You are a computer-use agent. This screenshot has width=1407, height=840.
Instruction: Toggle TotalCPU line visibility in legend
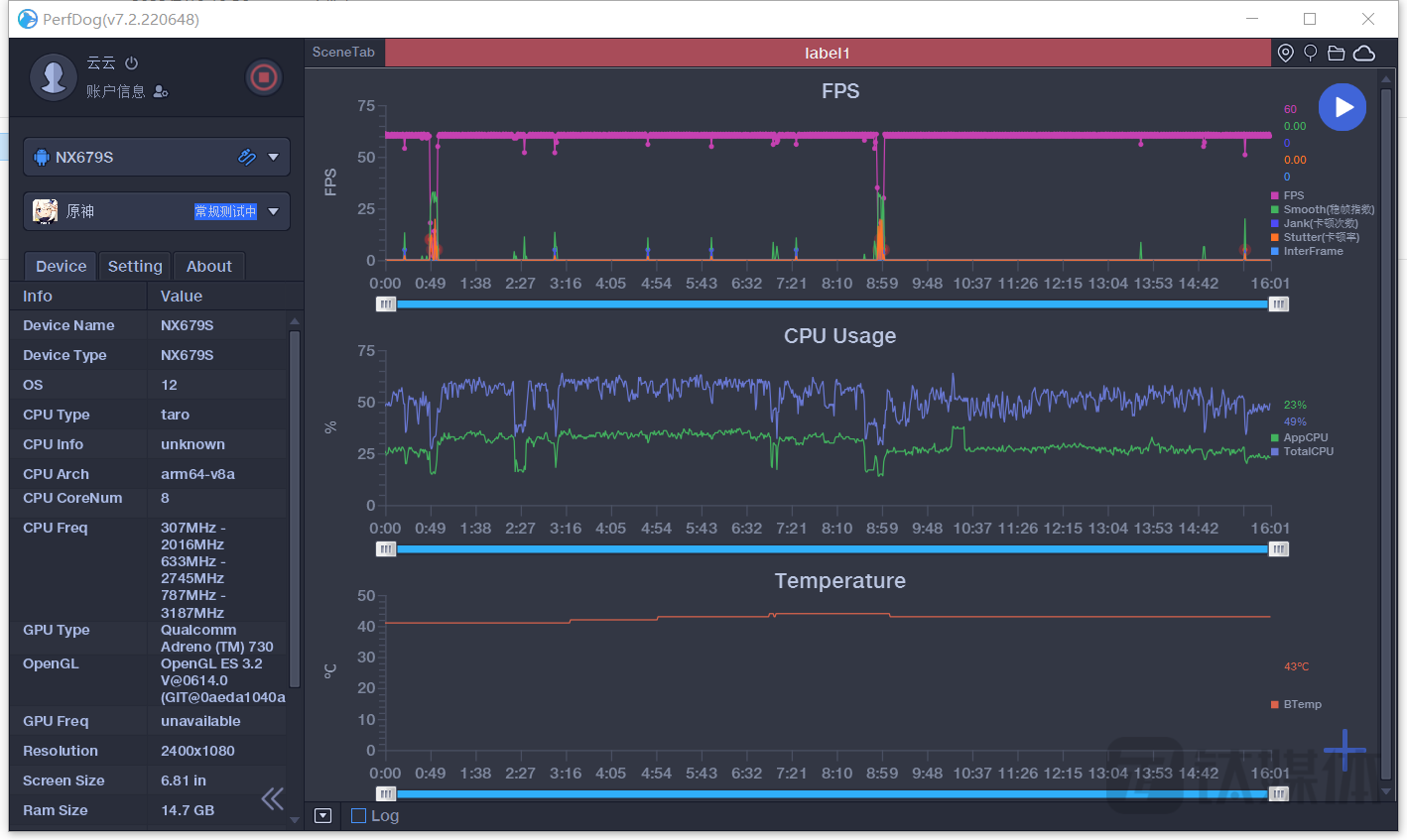1275,451
